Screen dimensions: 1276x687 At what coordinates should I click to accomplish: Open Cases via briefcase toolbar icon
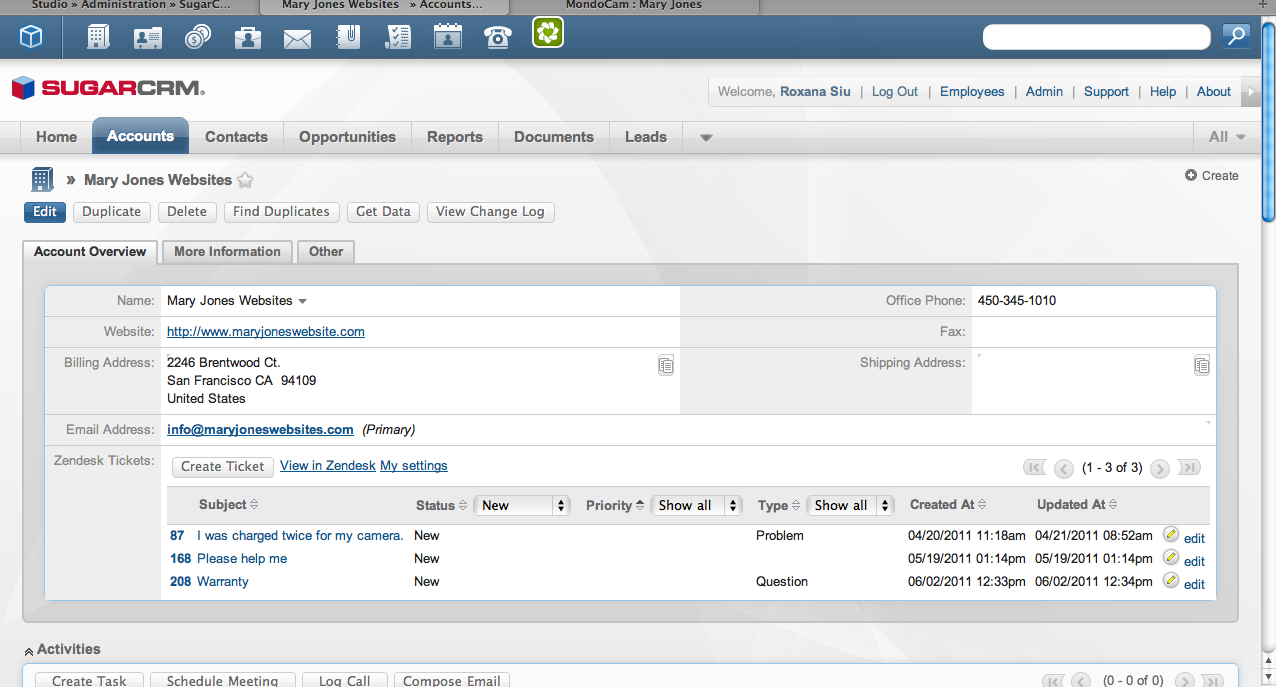[247, 38]
